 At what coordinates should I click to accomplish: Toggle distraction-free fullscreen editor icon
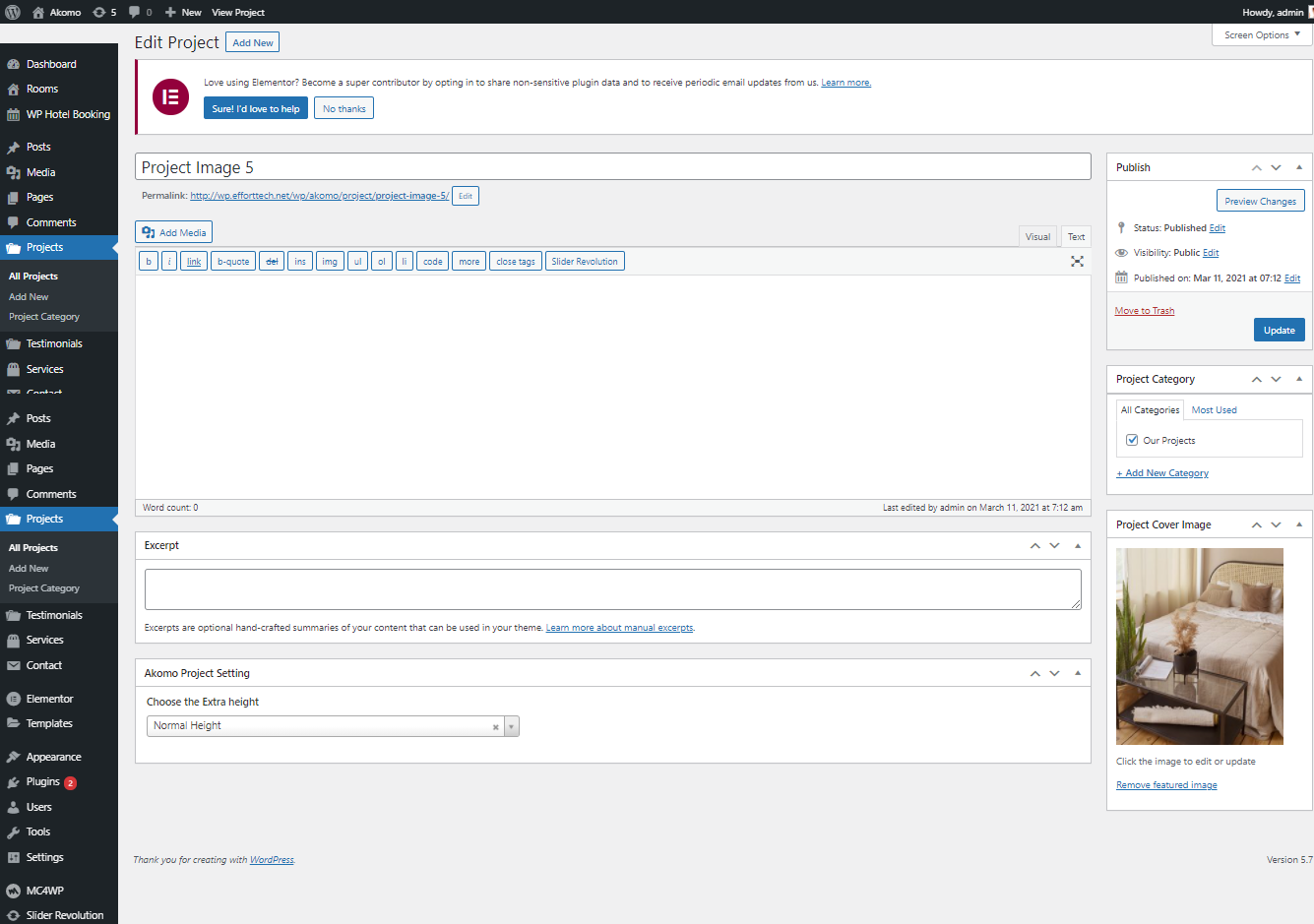[1077, 261]
